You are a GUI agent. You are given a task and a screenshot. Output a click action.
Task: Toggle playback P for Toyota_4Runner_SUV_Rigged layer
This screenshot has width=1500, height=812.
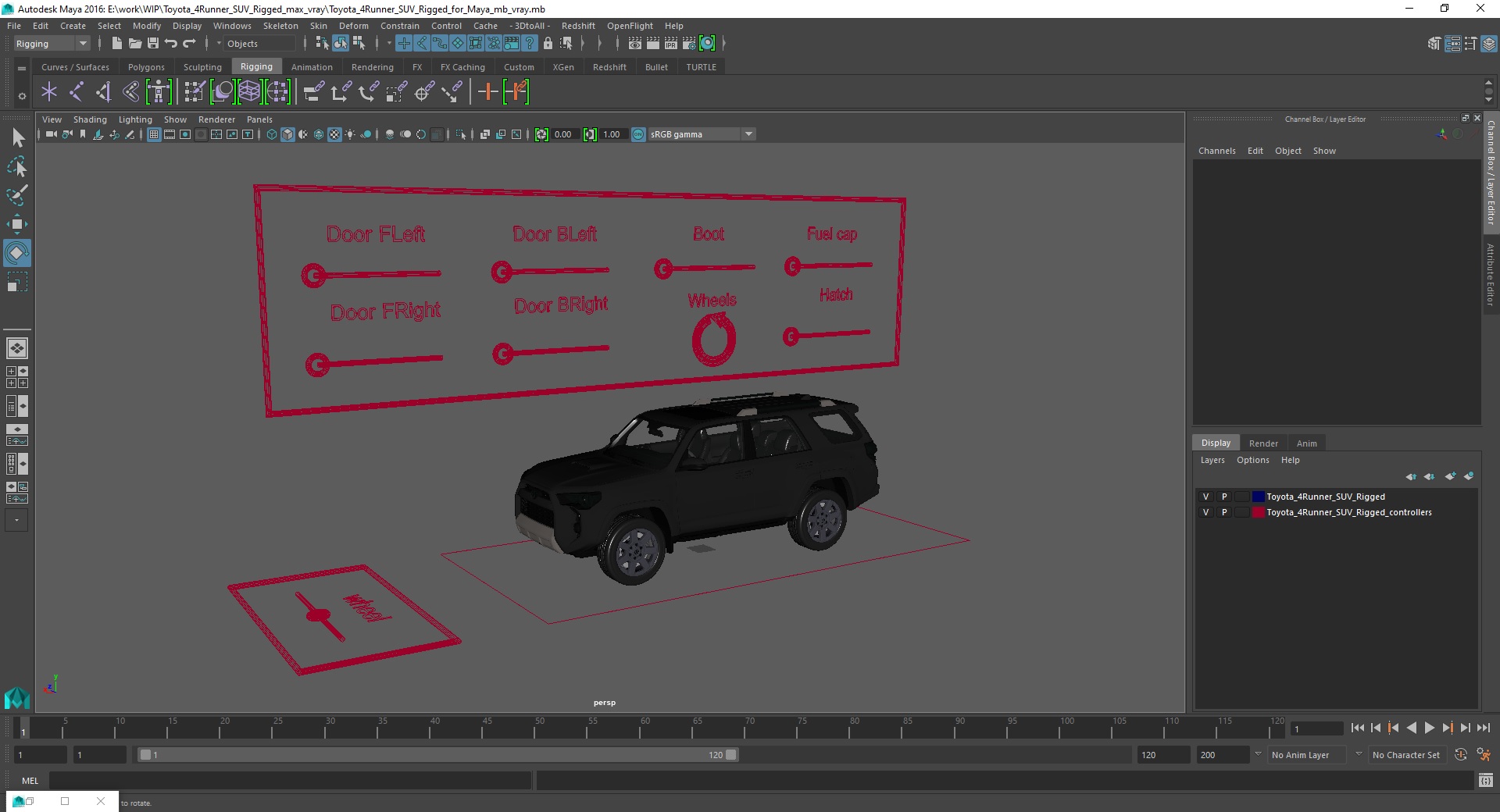[x=1224, y=497]
